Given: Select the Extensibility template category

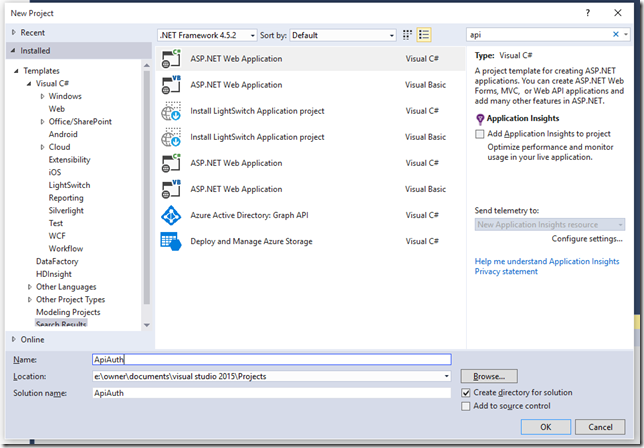Looking at the screenshot, I should click(x=69, y=160).
